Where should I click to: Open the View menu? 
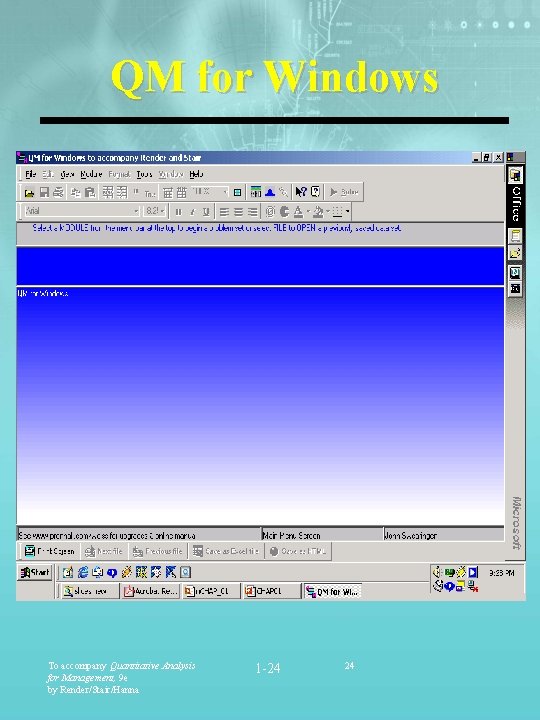(68, 174)
